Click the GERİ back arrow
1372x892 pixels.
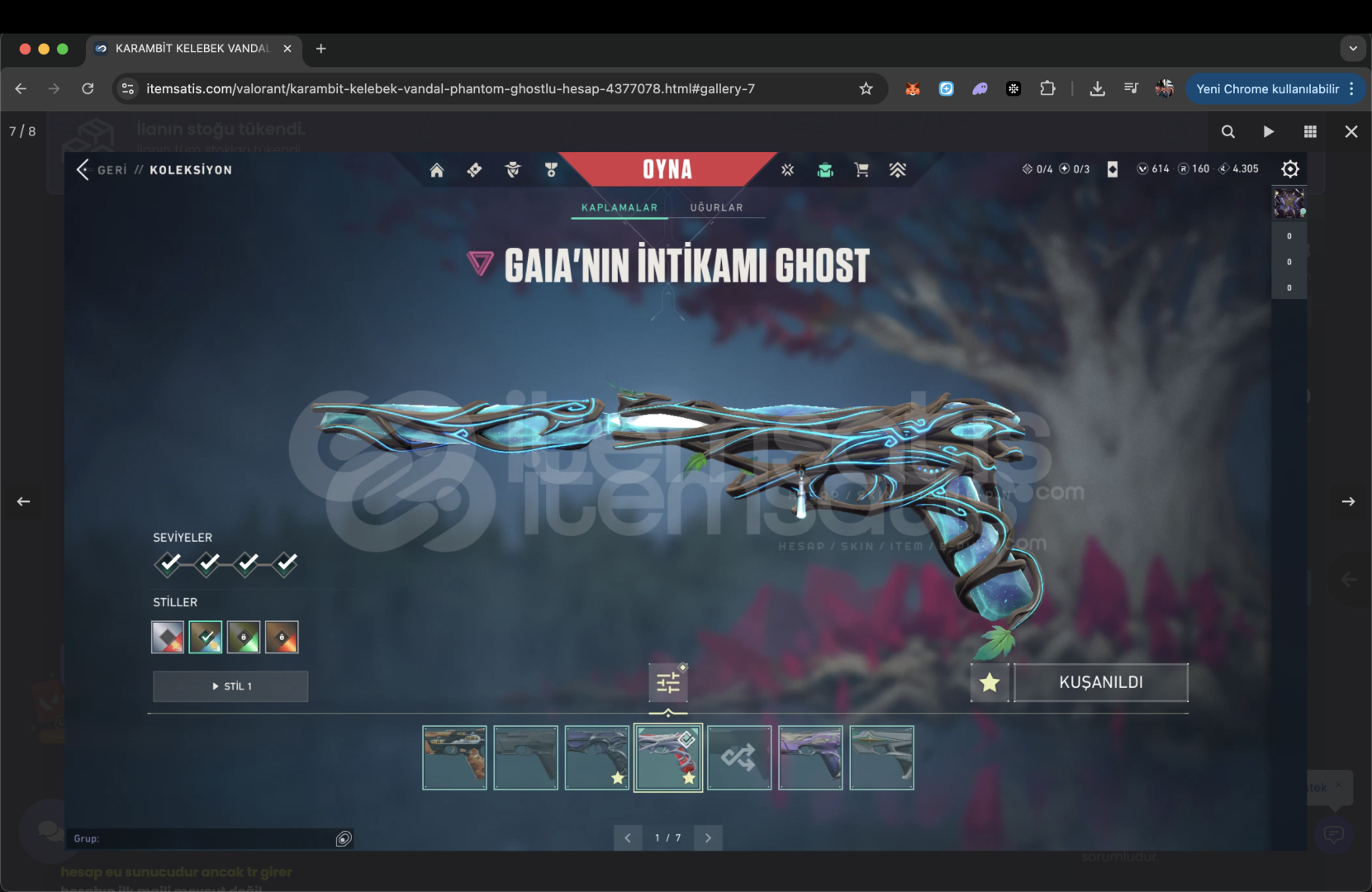(83, 170)
